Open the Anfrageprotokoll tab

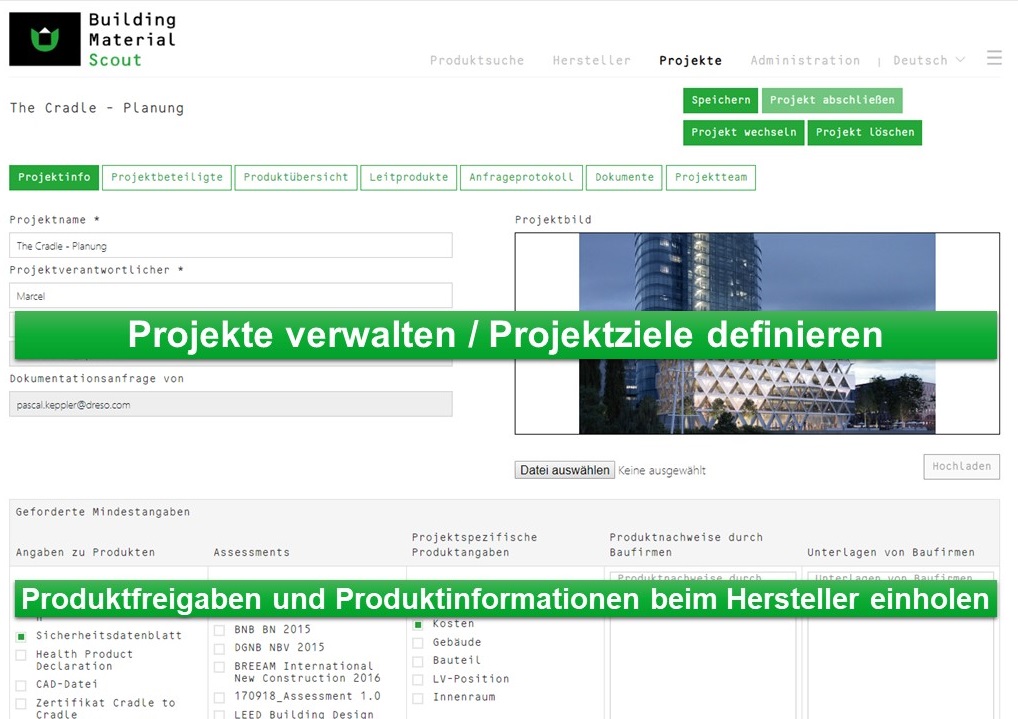click(521, 177)
